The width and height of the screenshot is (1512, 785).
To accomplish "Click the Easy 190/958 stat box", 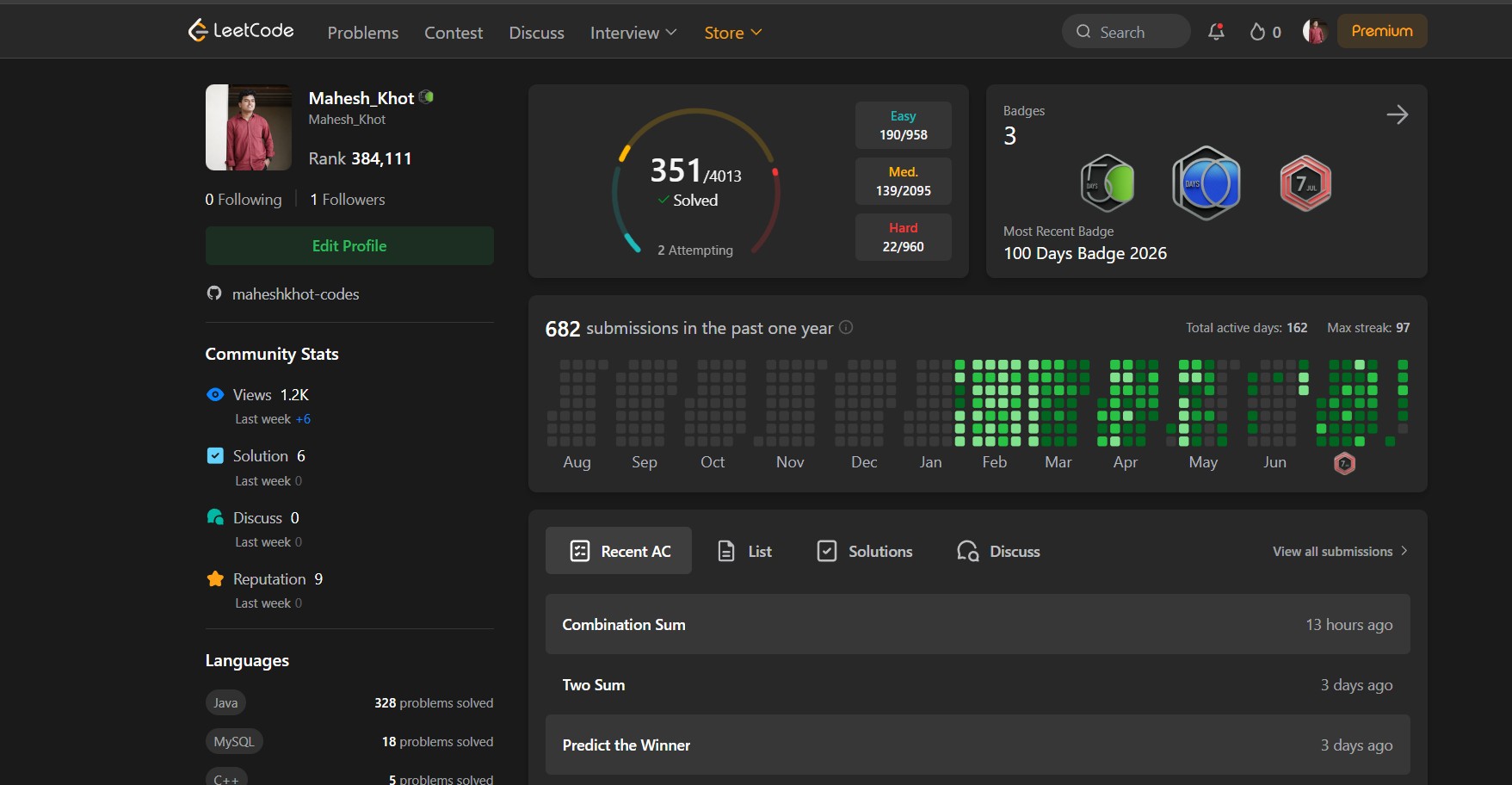I will (904, 126).
